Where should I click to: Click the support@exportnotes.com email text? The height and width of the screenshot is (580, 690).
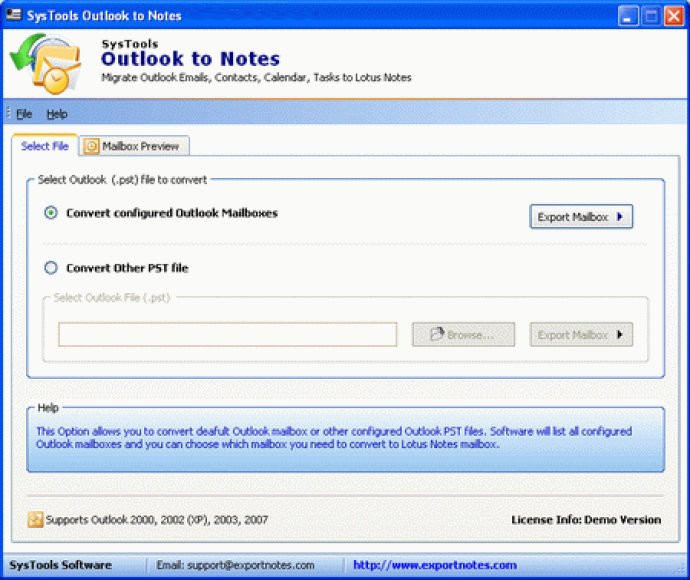click(251, 565)
